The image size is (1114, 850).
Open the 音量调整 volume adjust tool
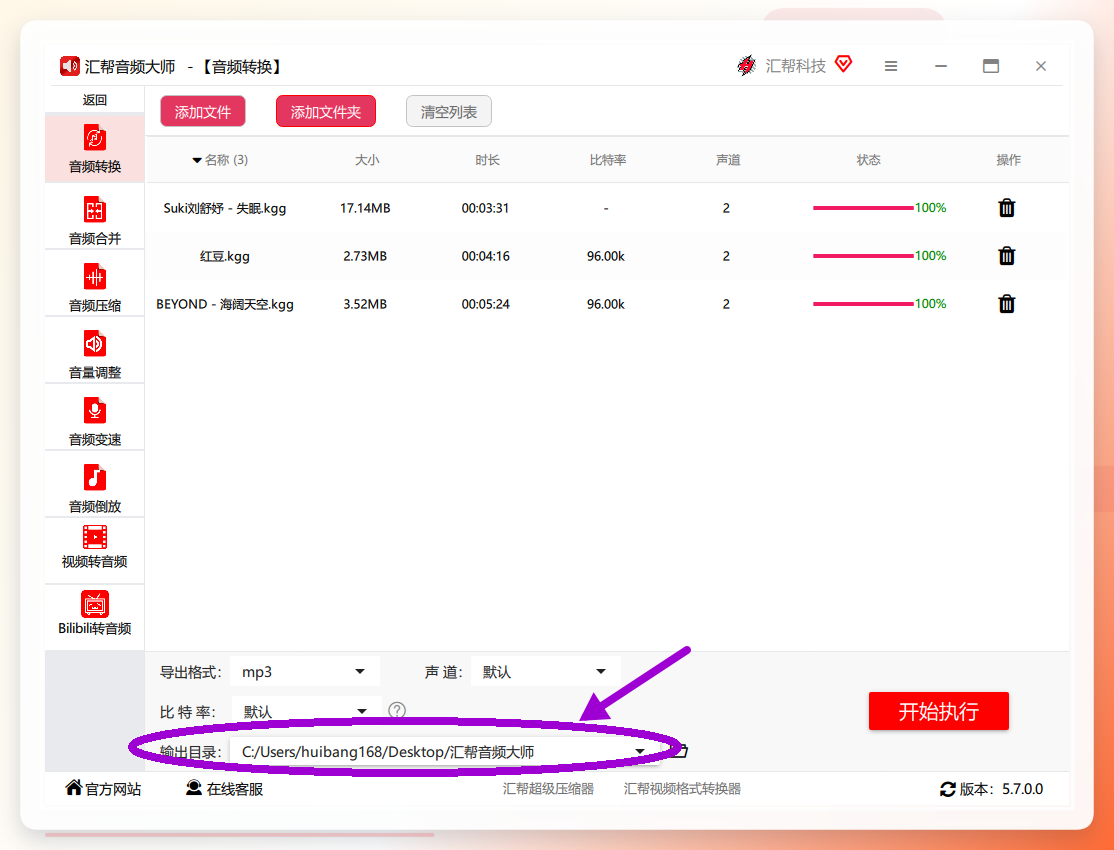coord(94,354)
